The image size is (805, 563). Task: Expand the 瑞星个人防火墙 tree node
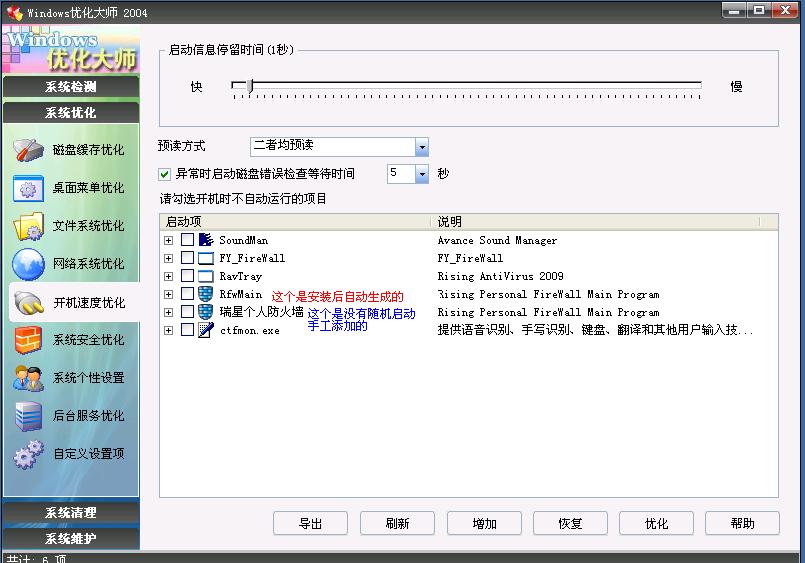pyautogui.click(x=168, y=312)
